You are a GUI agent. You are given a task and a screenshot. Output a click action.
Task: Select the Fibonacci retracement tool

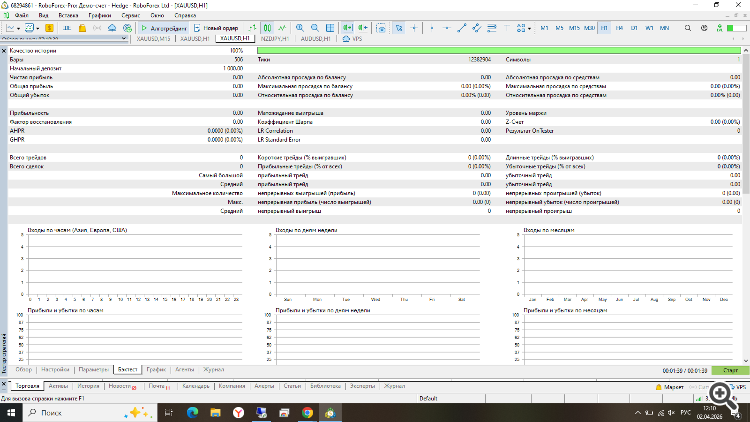491,28
